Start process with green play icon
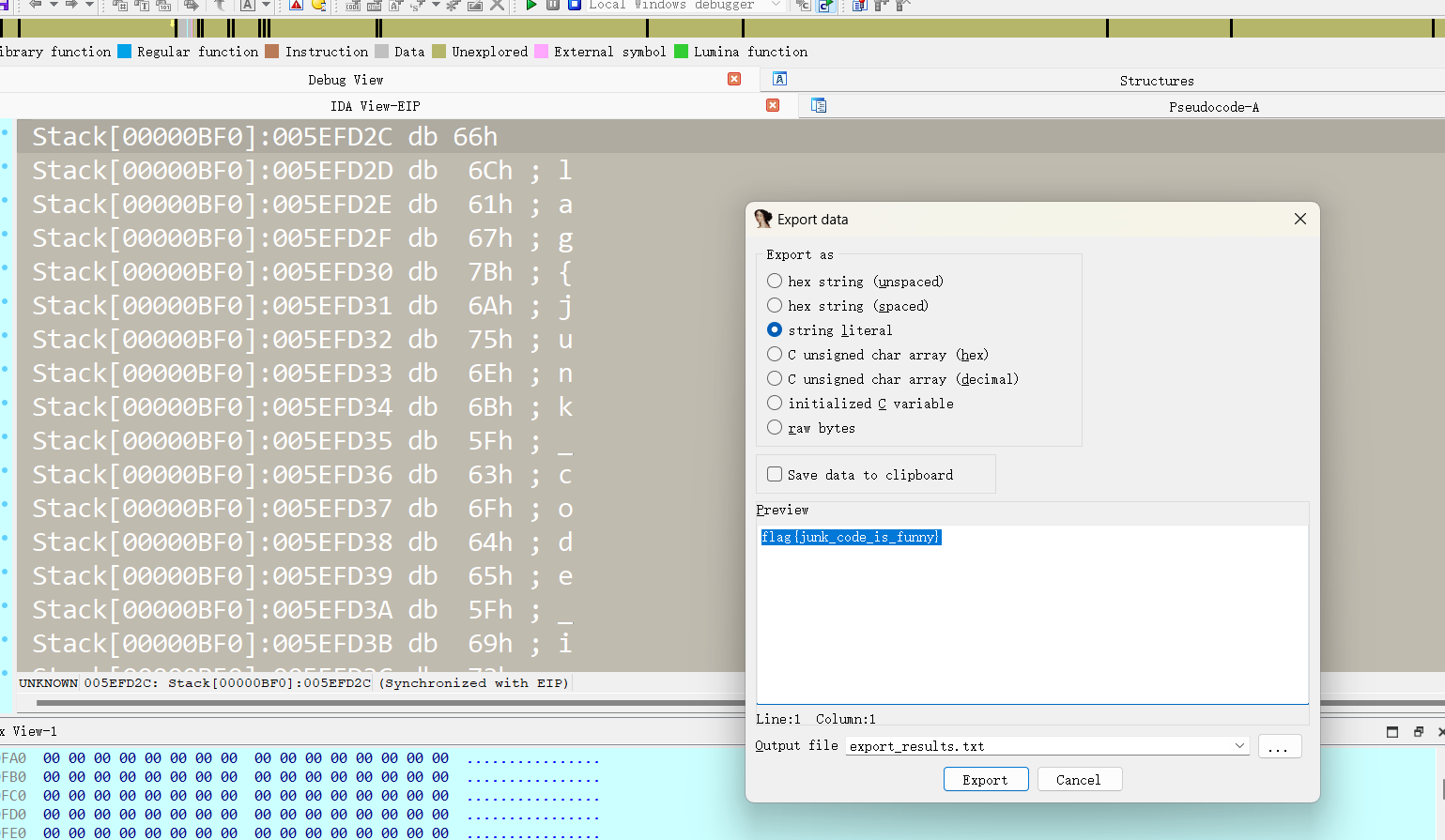This screenshot has height=840, width=1445. point(531,5)
